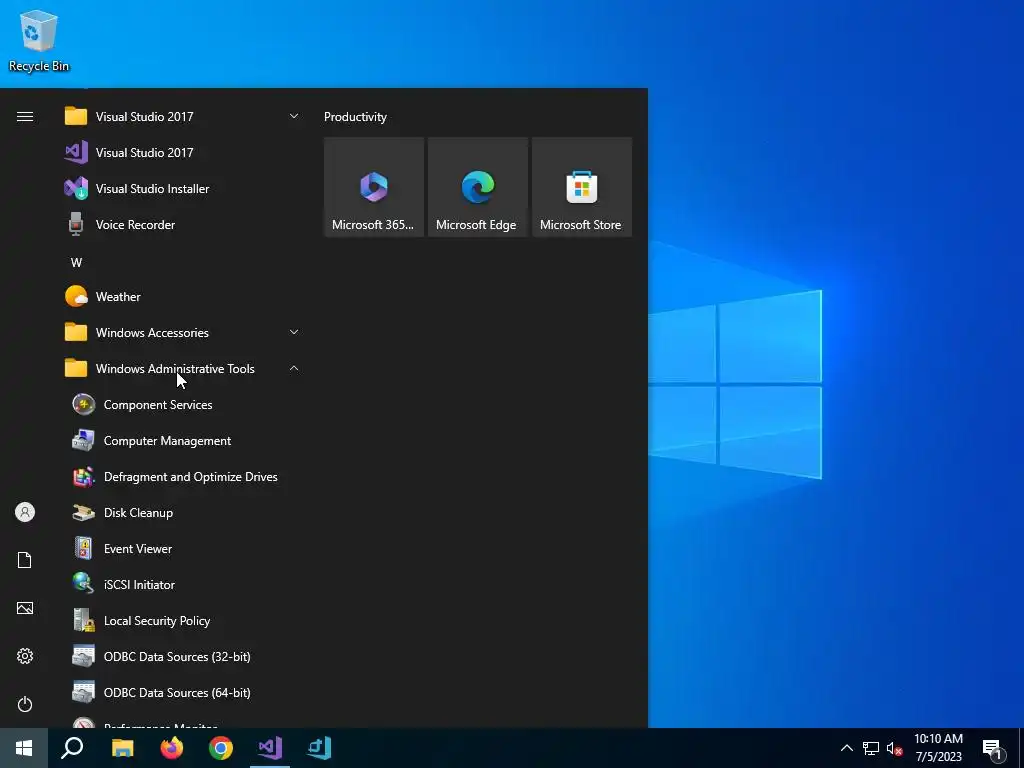Open taskbar Search

pyautogui.click(x=72, y=748)
